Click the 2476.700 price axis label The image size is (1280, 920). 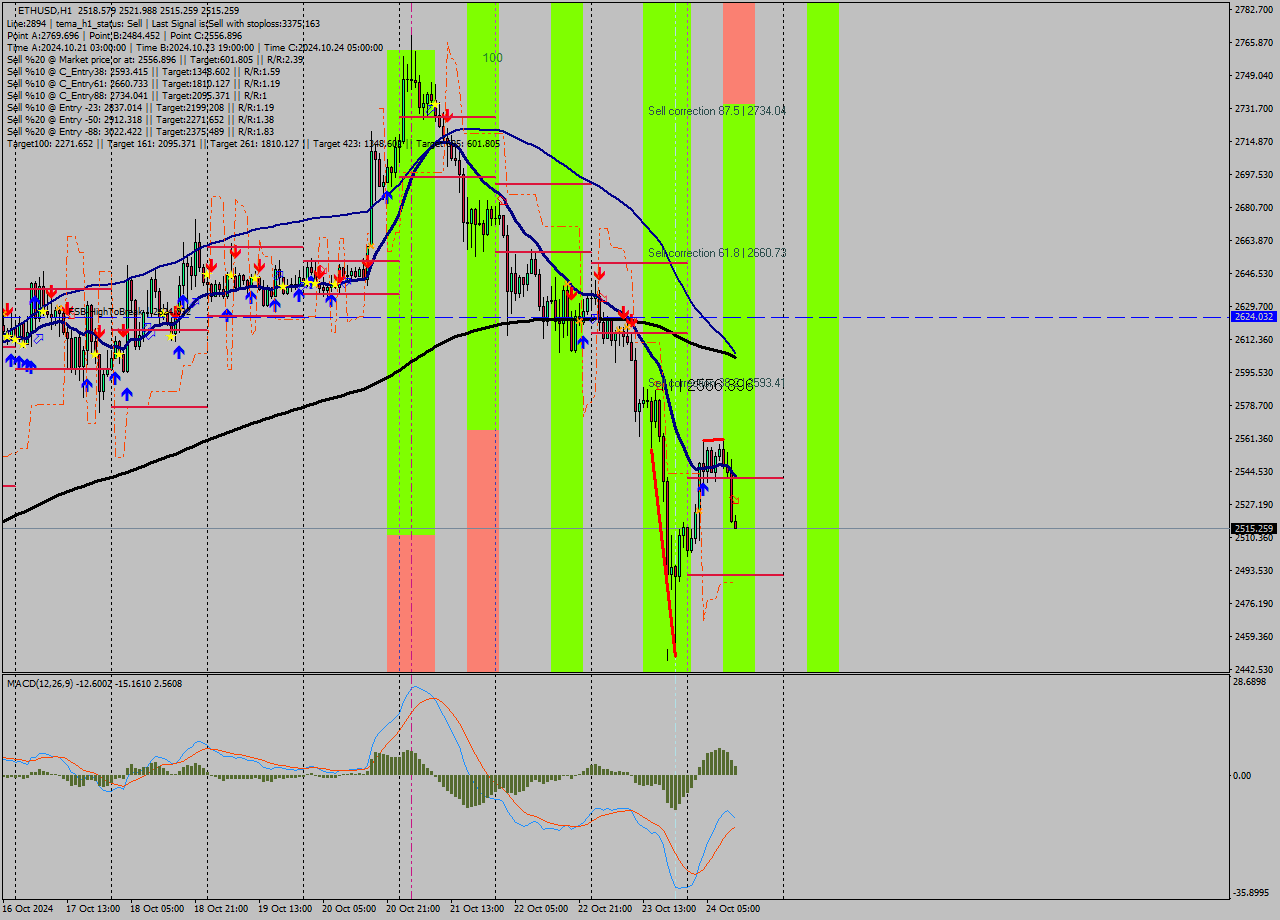tap(1254, 603)
